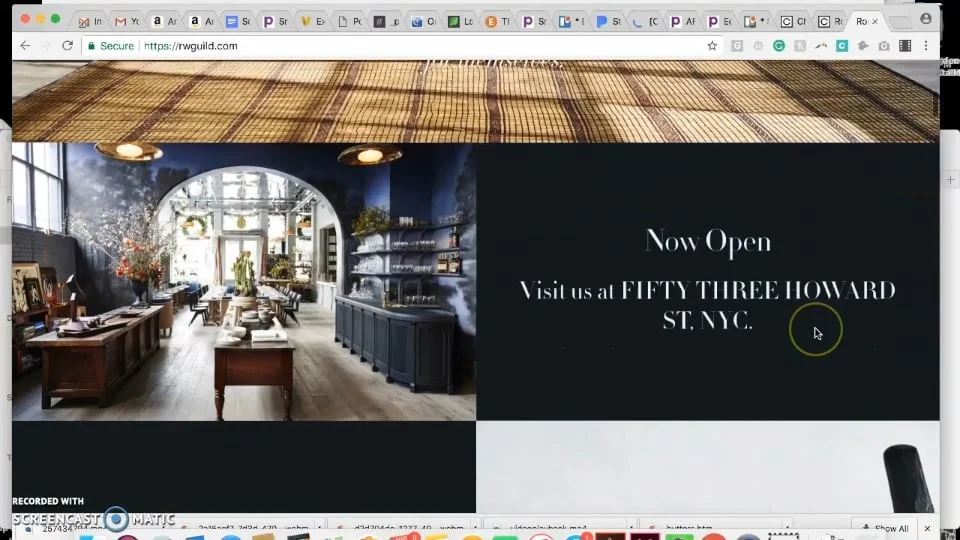Click the gray G extension icon
The width and height of the screenshot is (960, 540).
(x=737, y=46)
